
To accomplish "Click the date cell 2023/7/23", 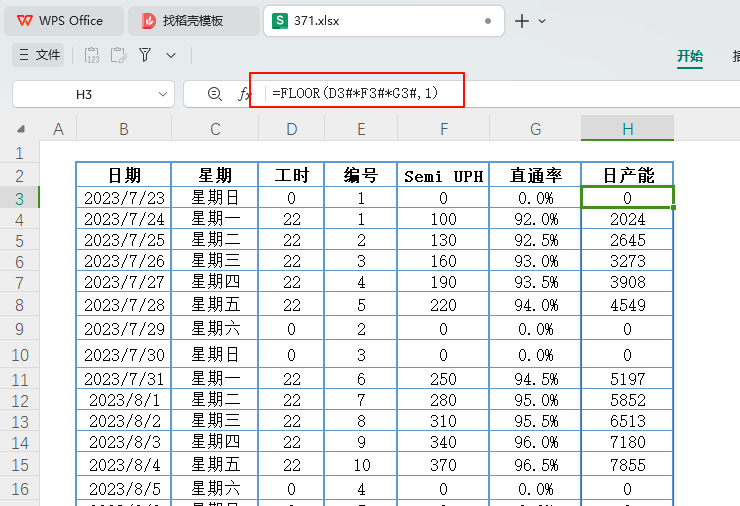I will pos(124,197).
